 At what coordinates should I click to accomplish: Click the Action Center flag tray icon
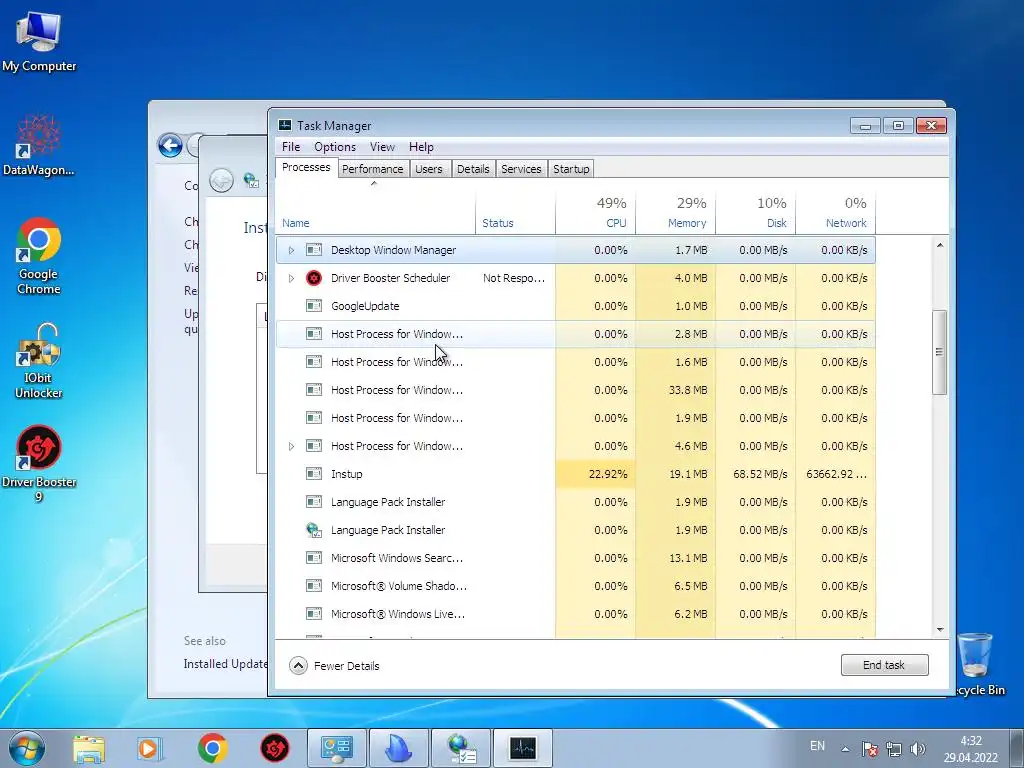pyautogui.click(x=870, y=749)
